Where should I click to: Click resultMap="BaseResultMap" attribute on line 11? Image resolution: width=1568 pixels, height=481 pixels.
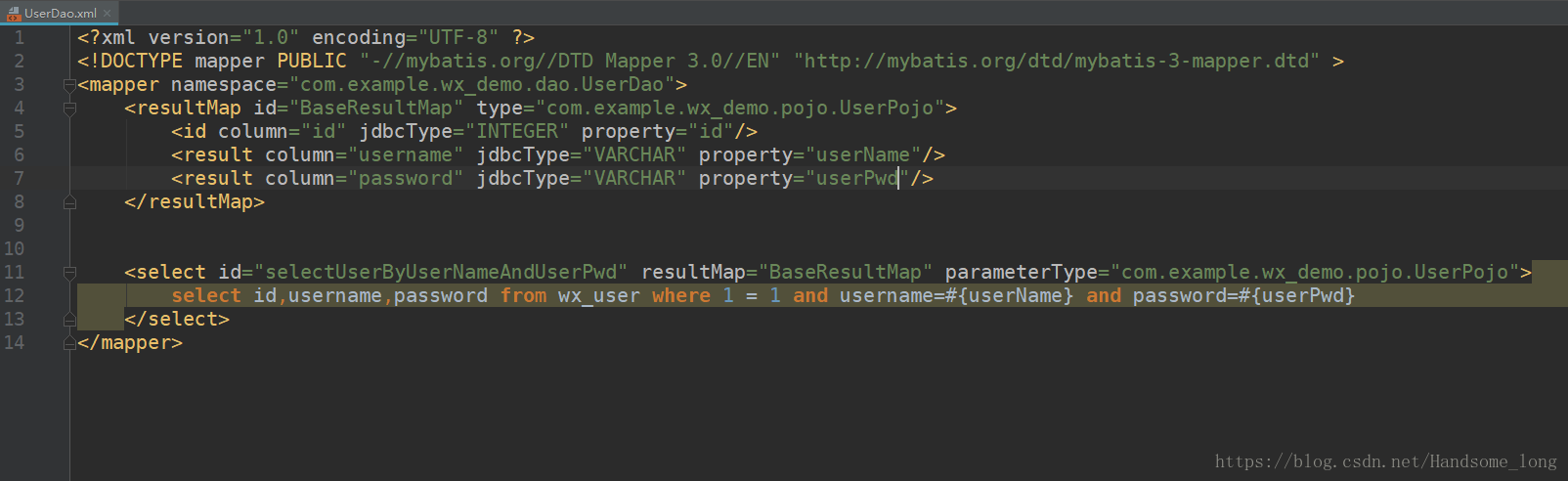pyautogui.click(x=787, y=272)
